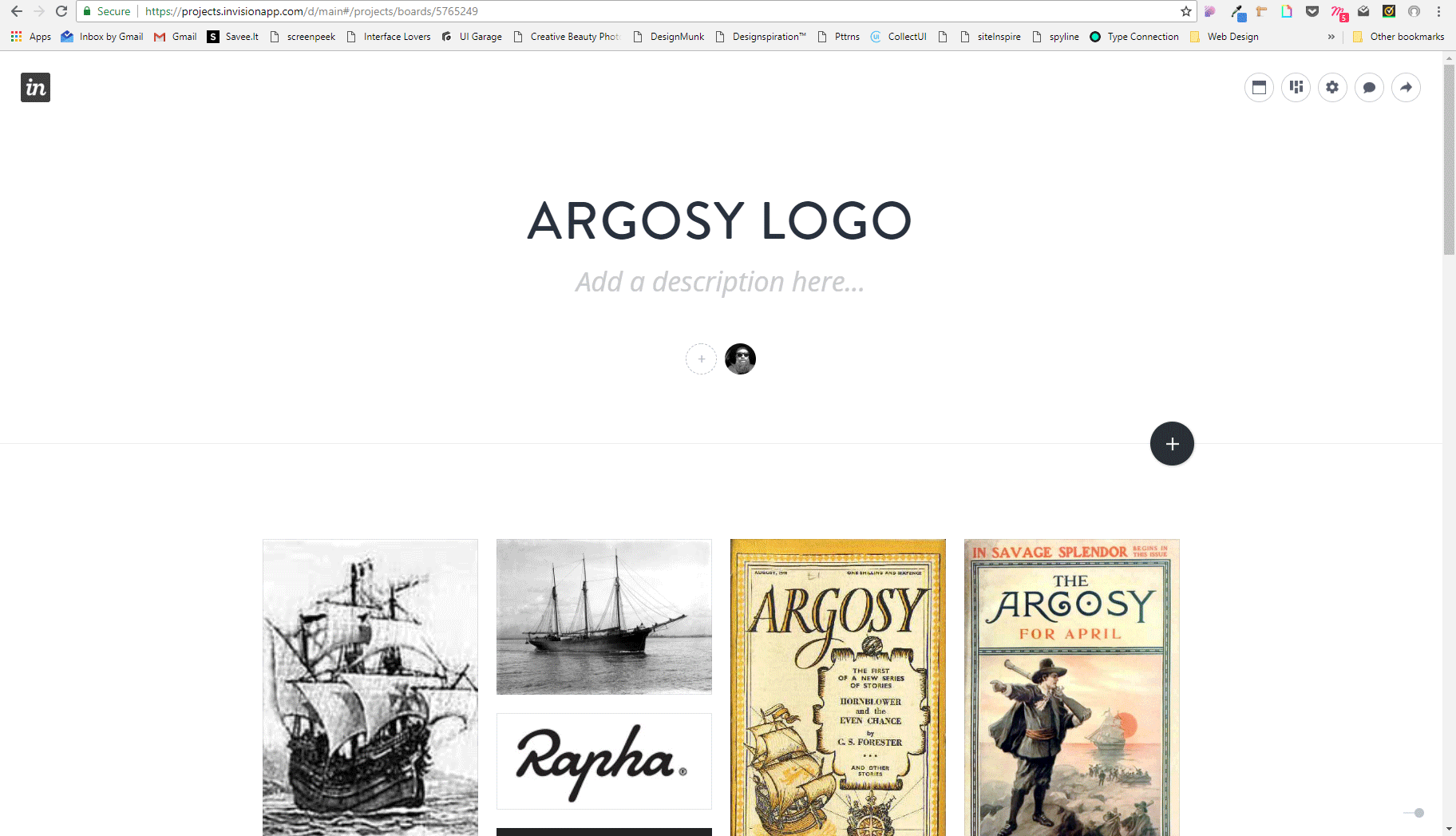The width and height of the screenshot is (1456, 836).
Task: Open Chrome three-dot menu
Action: tap(1439, 11)
